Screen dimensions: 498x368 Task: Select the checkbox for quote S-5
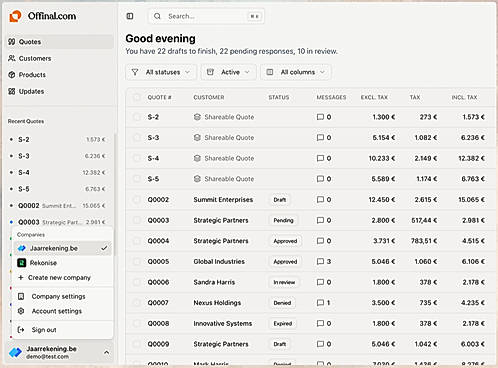pos(137,179)
